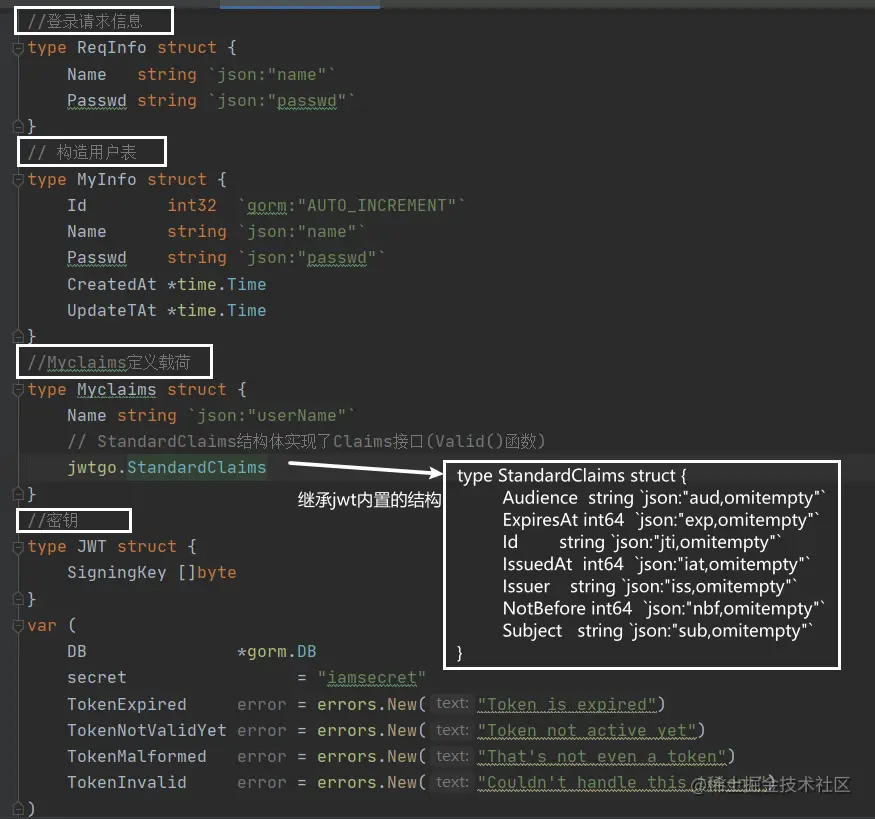The width and height of the screenshot is (875, 819).
Task: Click fold end marker closing Myclaims struct
Action: pos(18,494)
